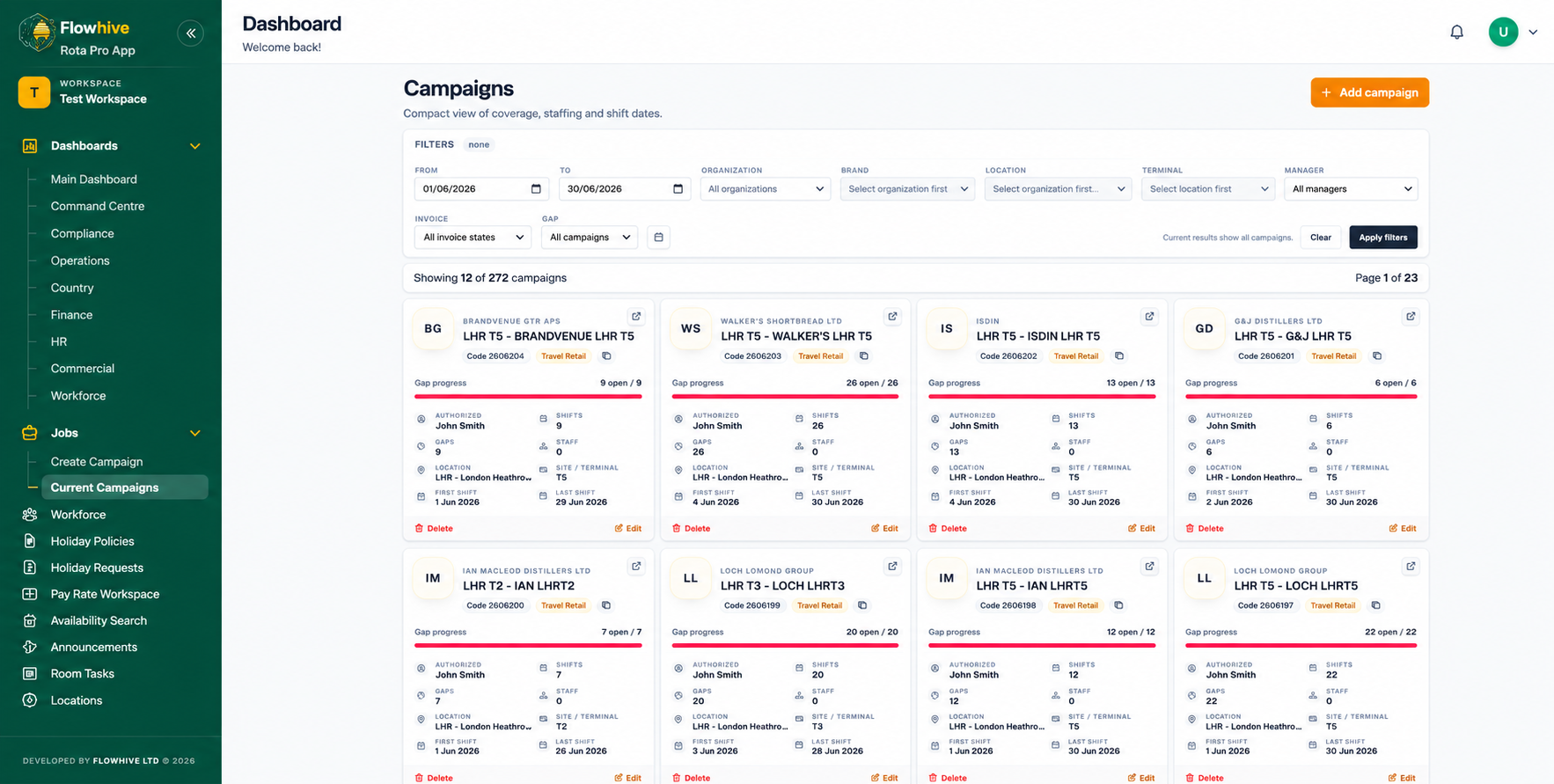Open LOCH LHRT3 campaign external link icon
This screenshot has width=1554, height=784.
(x=892, y=567)
